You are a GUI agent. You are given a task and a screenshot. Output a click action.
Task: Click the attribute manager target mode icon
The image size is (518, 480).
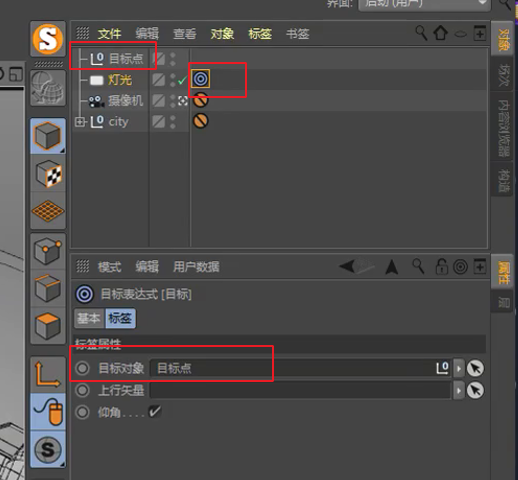(x=460, y=267)
